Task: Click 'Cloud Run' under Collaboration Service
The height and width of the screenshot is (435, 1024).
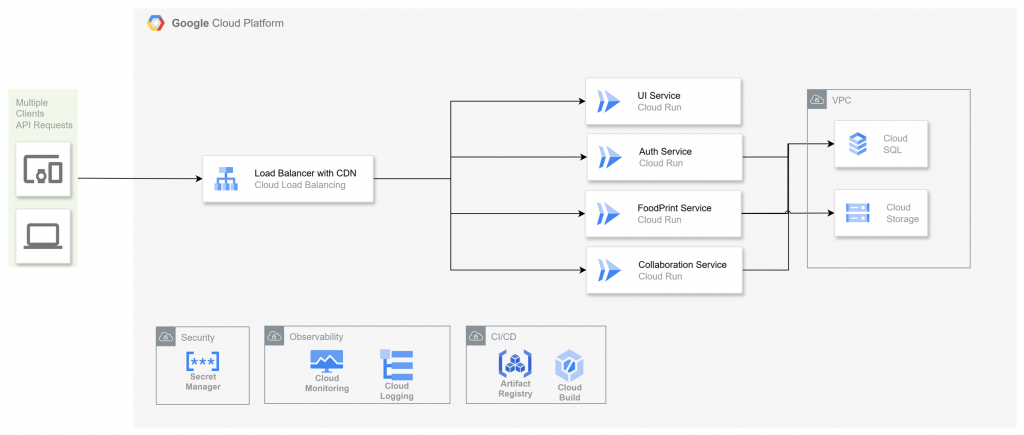Action: (x=660, y=276)
